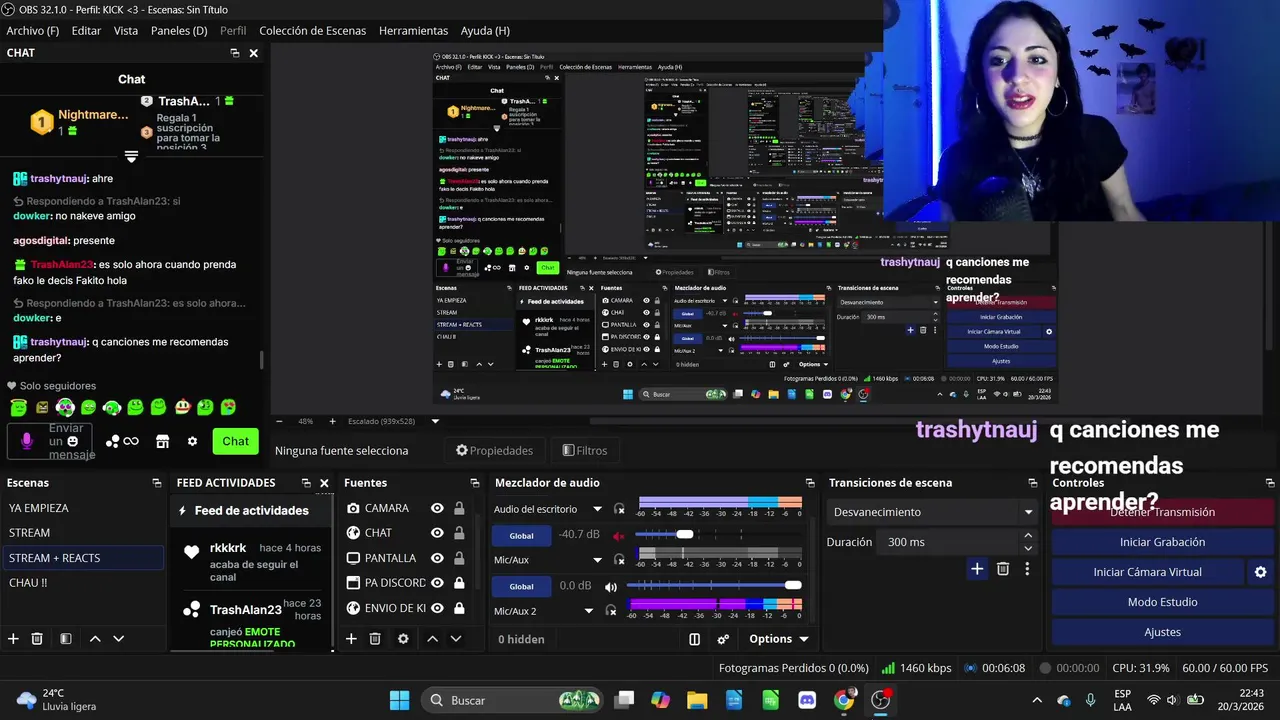Open transition properties three-dot menu
Screen dimensions: 1280x720
point(1026,569)
